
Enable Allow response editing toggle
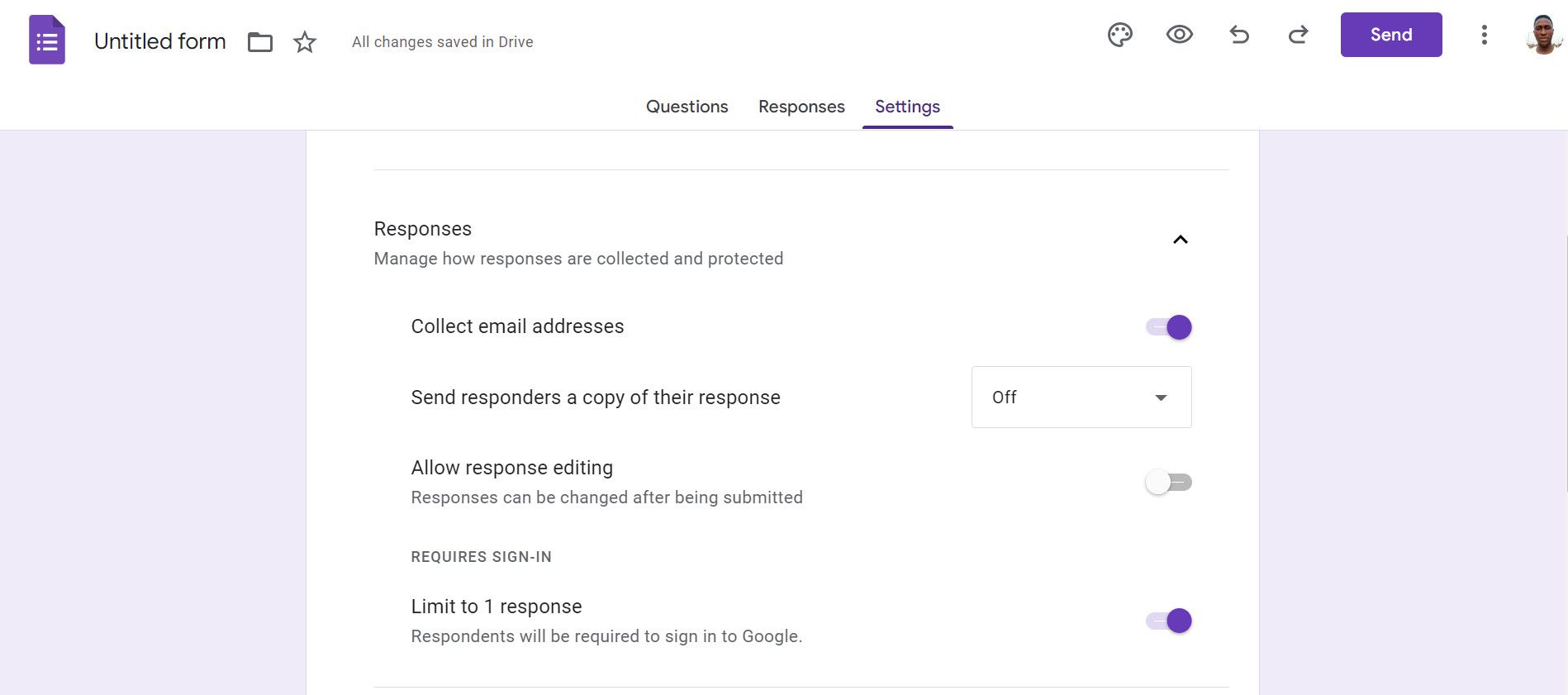[x=1169, y=482]
